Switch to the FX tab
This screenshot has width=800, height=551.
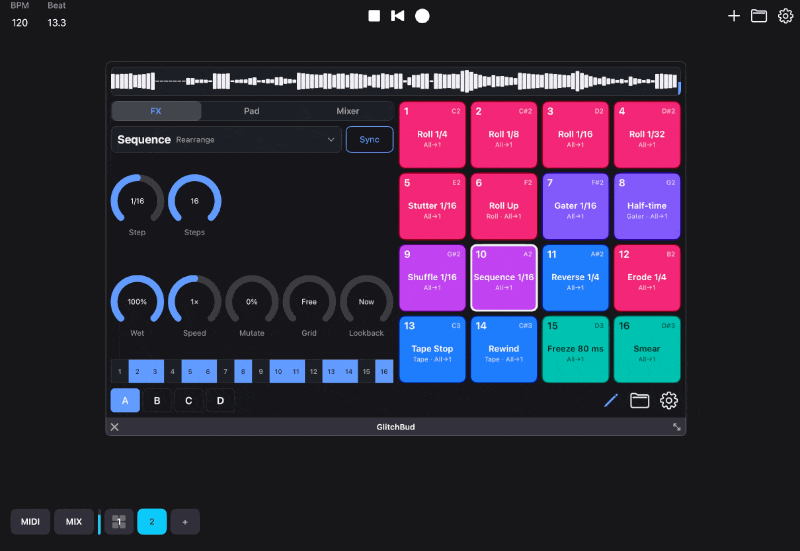point(156,111)
